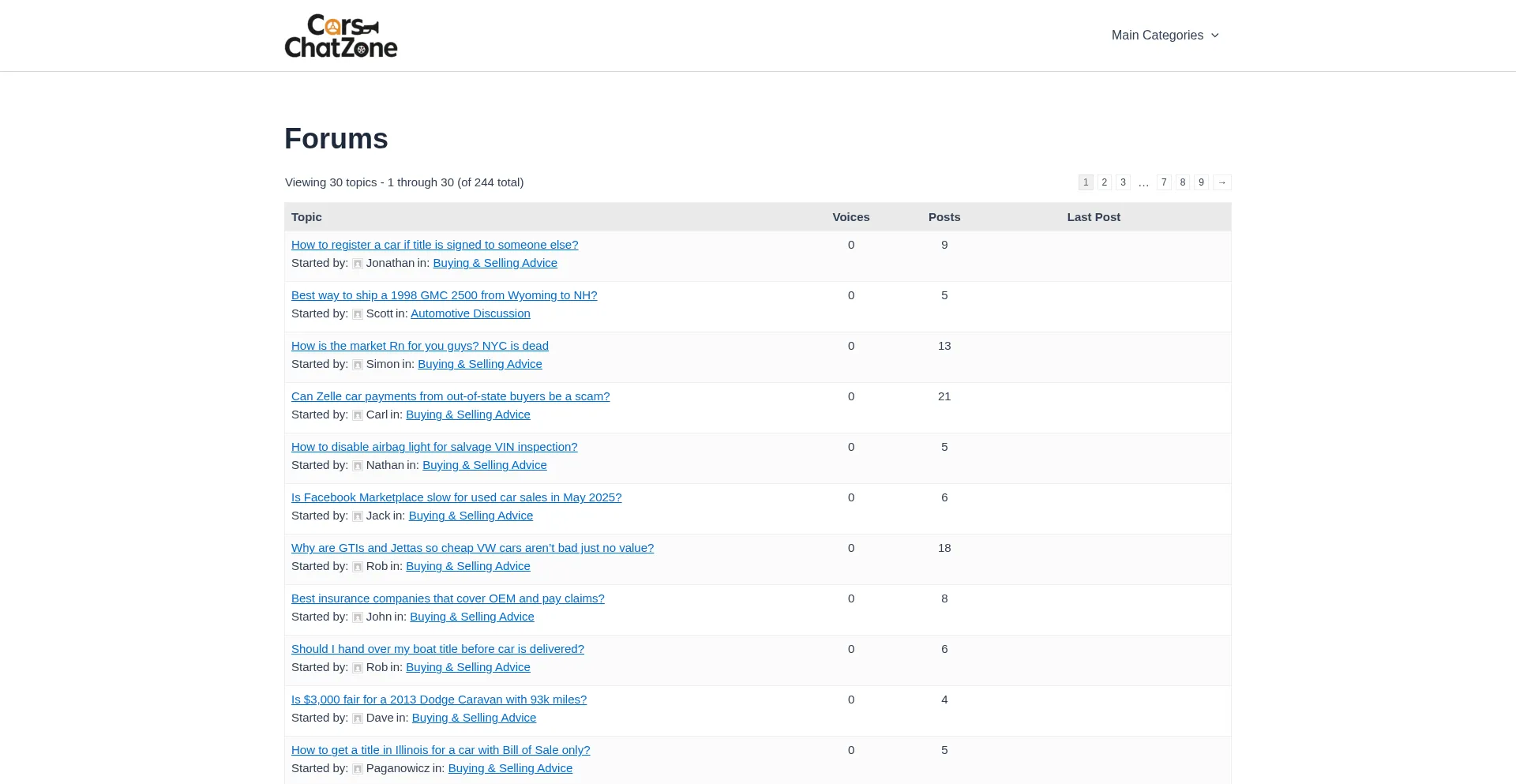Viewport: 1516px width, 784px height.
Task: Click Scott's avatar icon
Action: (358, 314)
